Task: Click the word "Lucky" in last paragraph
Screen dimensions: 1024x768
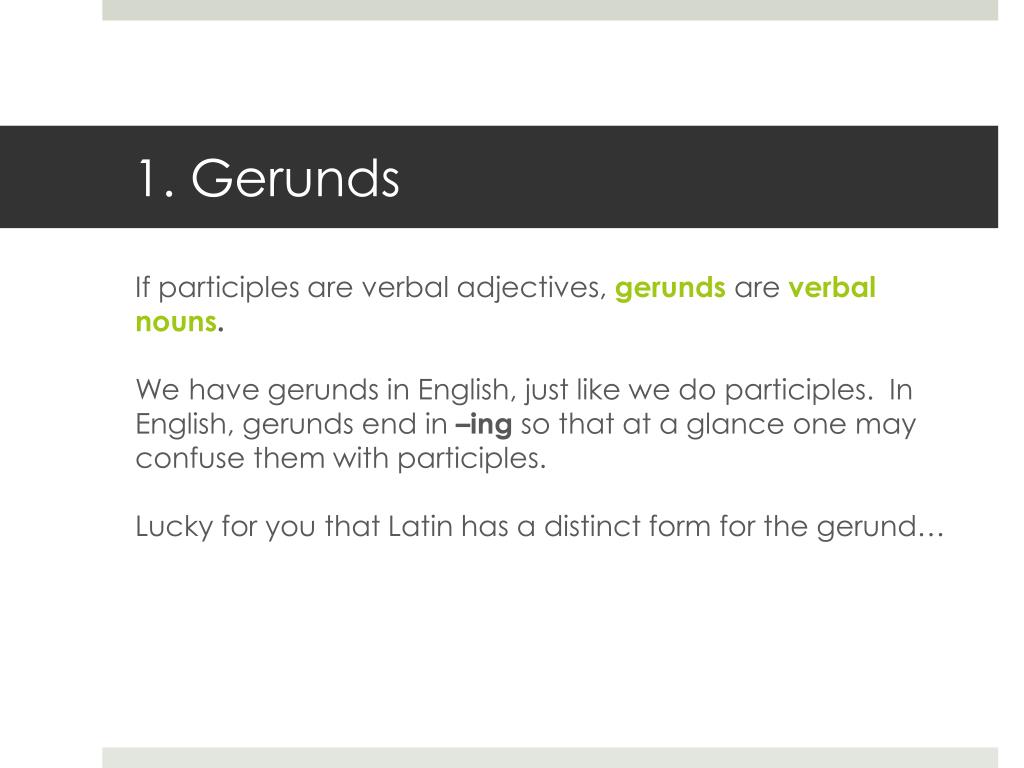Action: (x=174, y=527)
